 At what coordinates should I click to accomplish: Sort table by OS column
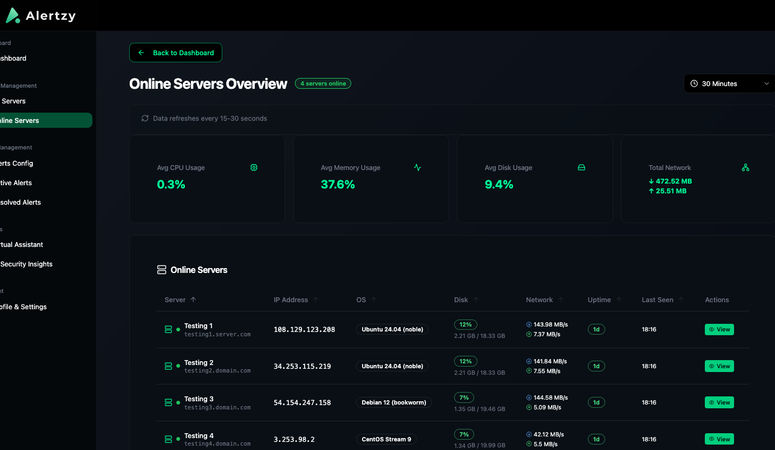tap(366, 300)
